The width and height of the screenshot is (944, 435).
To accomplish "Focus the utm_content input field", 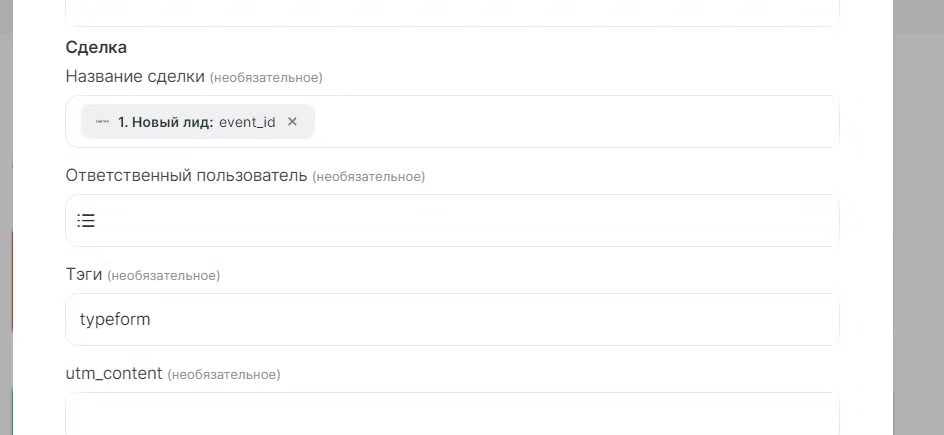I will pyautogui.click(x=450, y=415).
